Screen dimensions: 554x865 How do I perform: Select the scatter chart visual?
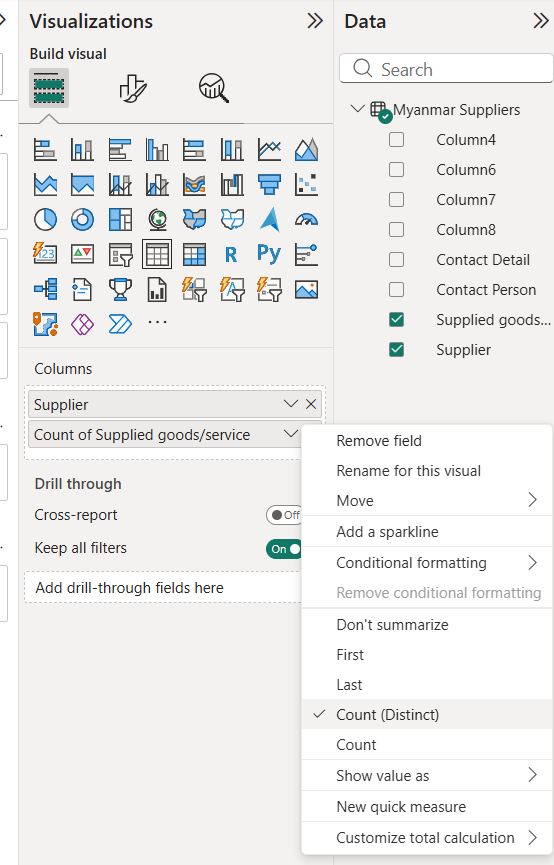tap(306, 185)
